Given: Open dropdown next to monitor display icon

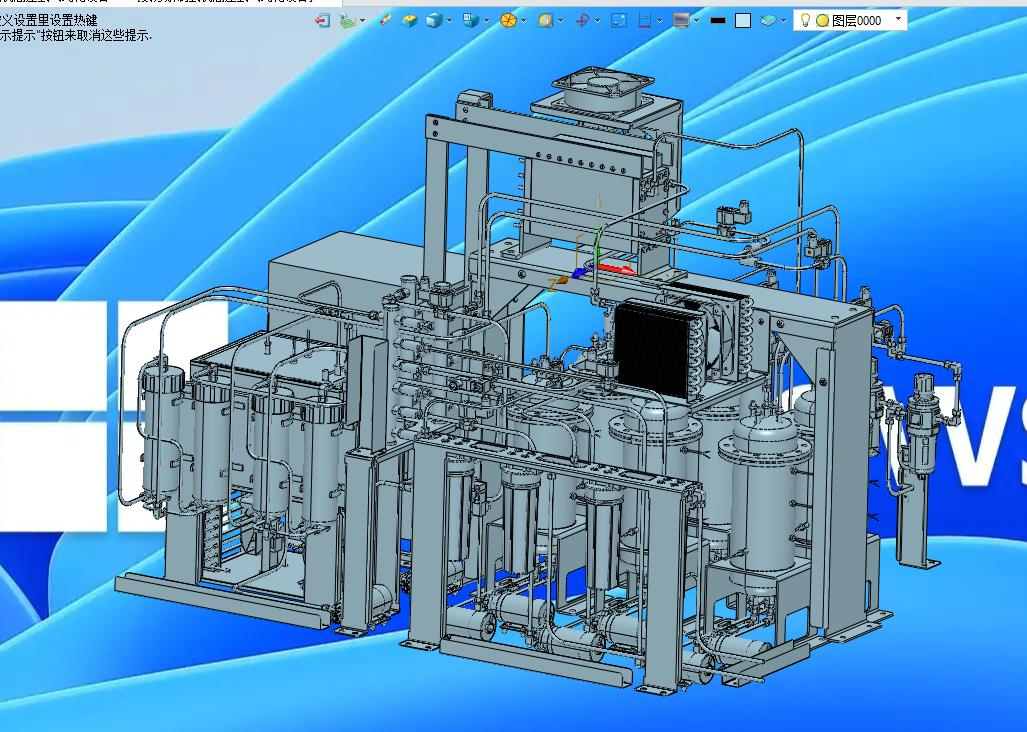Looking at the screenshot, I should coord(696,21).
